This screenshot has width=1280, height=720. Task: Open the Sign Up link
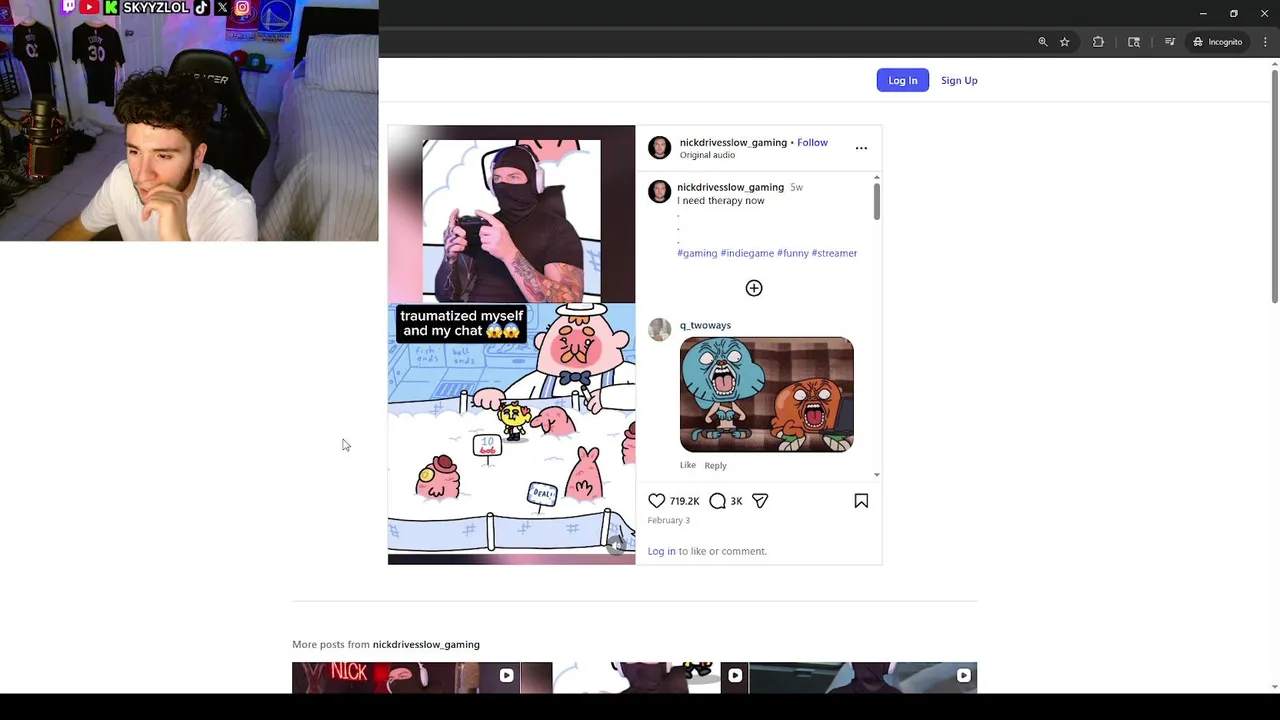click(x=959, y=80)
